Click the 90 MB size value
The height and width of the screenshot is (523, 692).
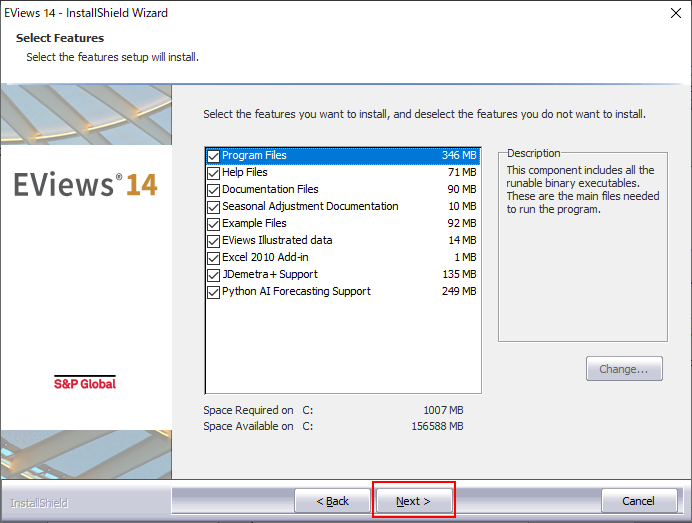tap(462, 189)
